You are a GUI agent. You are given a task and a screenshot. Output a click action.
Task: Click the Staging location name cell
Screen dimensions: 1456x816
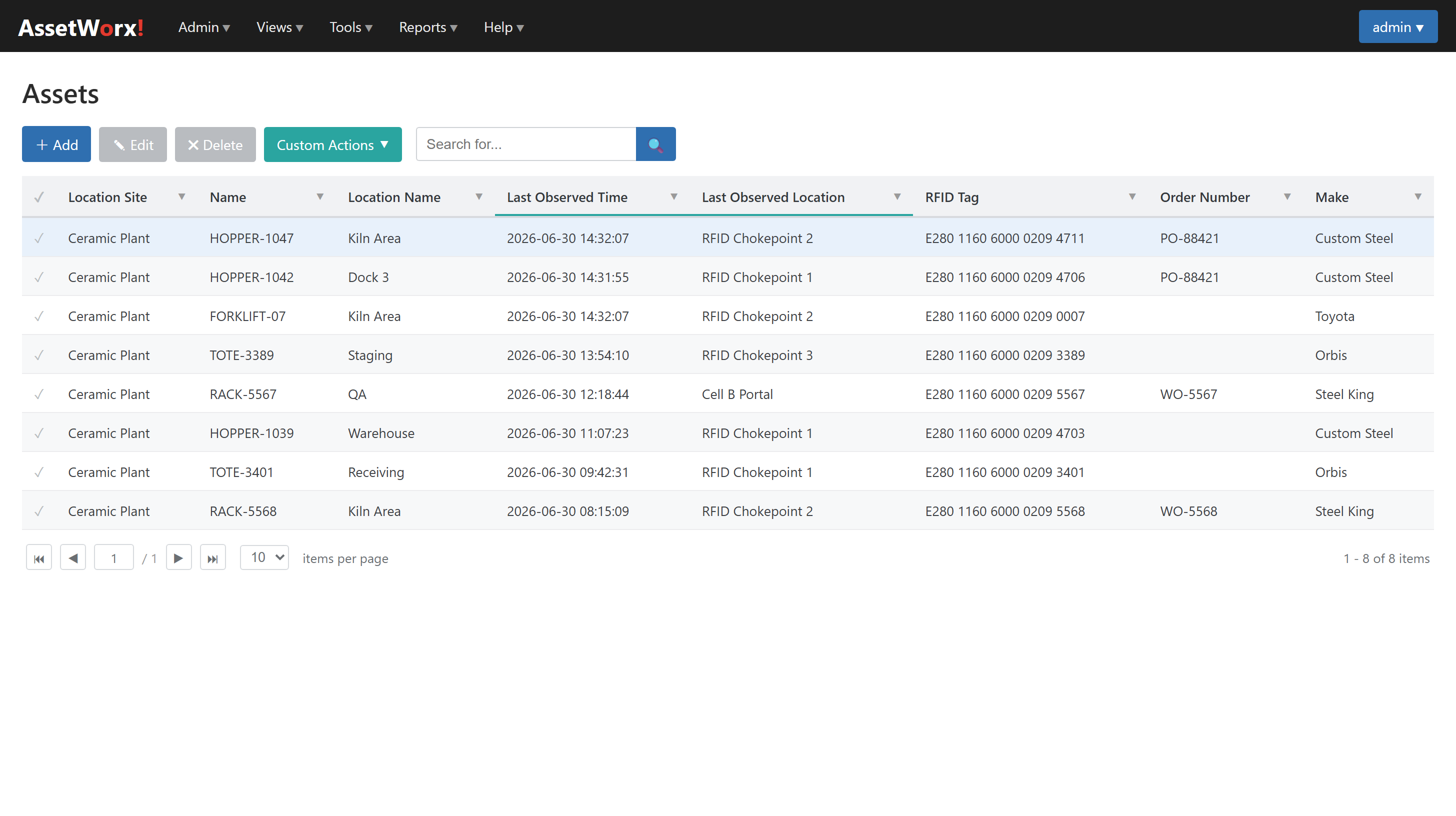click(x=369, y=355)
